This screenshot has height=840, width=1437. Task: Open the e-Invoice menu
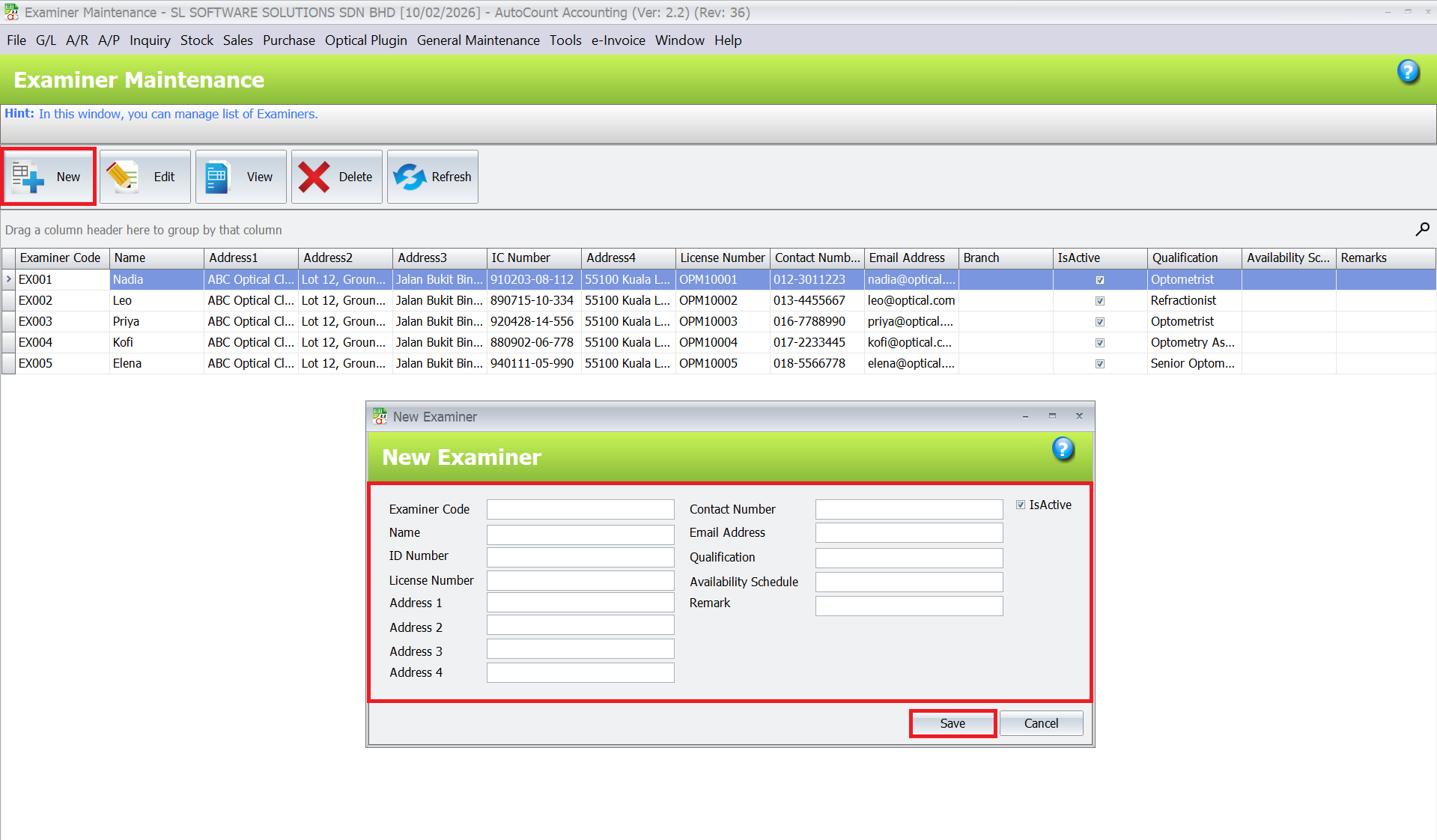coord(618,40)
